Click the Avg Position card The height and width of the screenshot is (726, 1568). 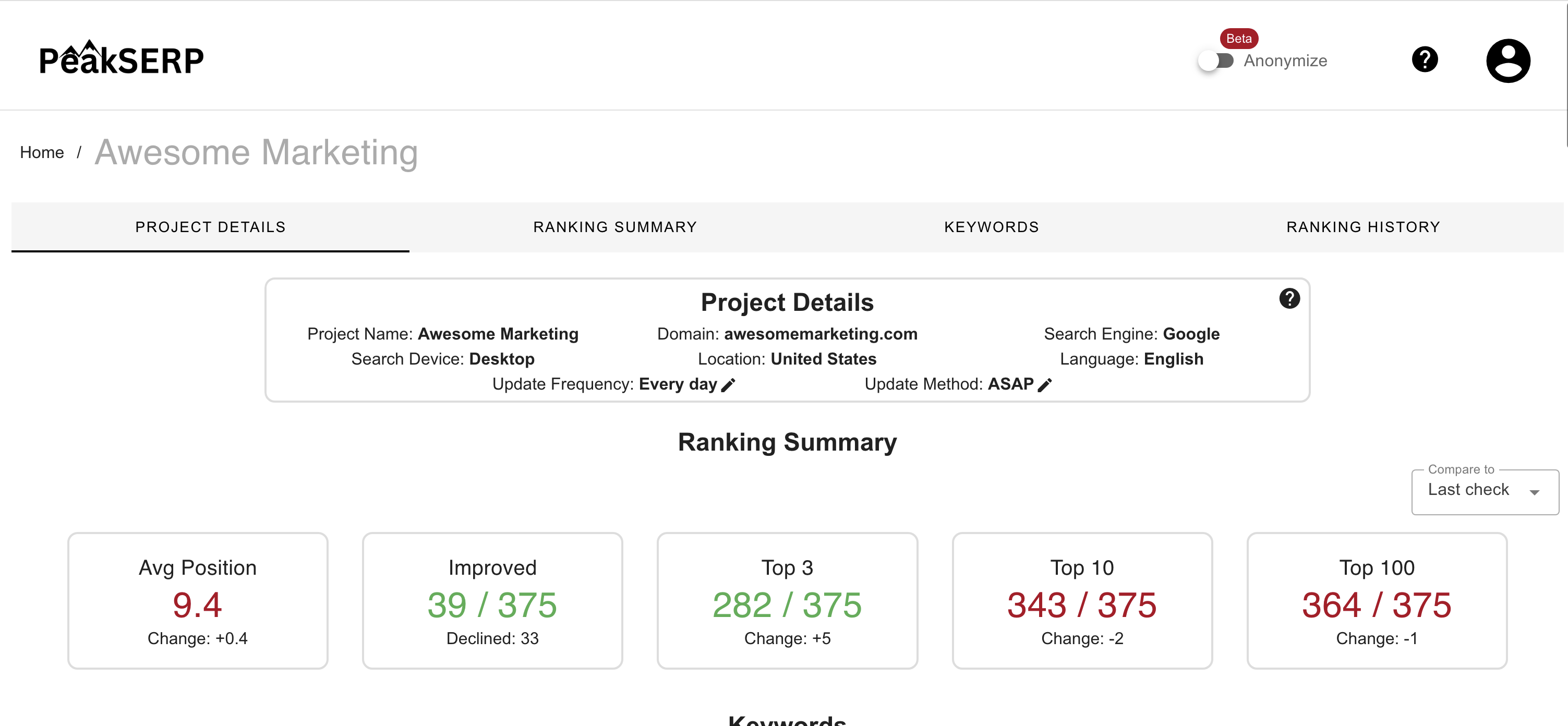click(197, 601)
